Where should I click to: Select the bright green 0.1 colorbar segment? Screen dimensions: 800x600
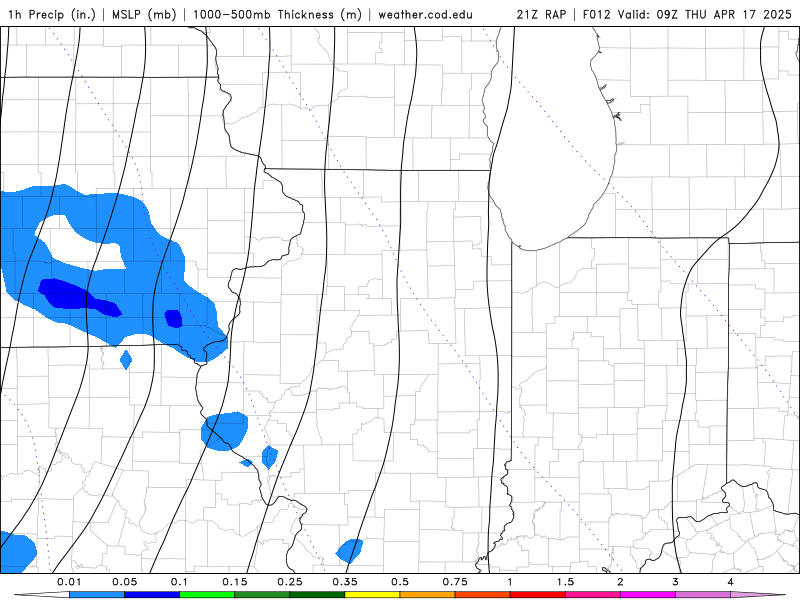207,595
